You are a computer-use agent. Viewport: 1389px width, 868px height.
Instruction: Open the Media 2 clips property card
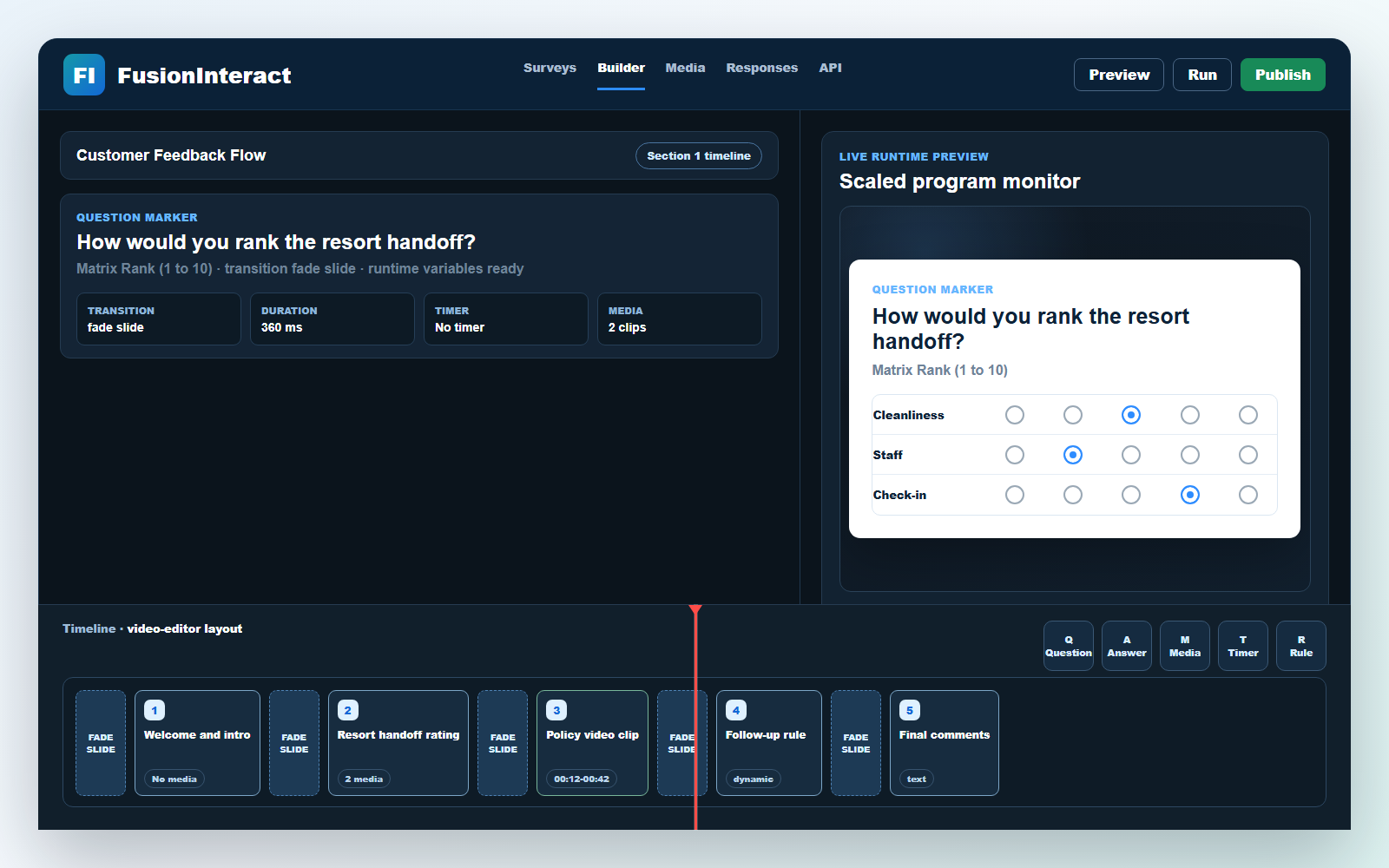[x=680, y=319]
